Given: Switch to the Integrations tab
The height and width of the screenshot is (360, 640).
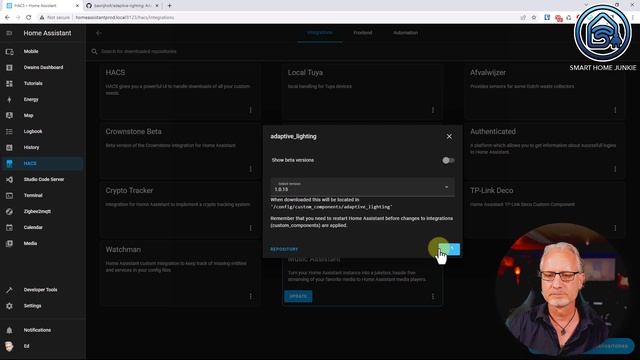Looking at the screenshot, I should point(320,33).
